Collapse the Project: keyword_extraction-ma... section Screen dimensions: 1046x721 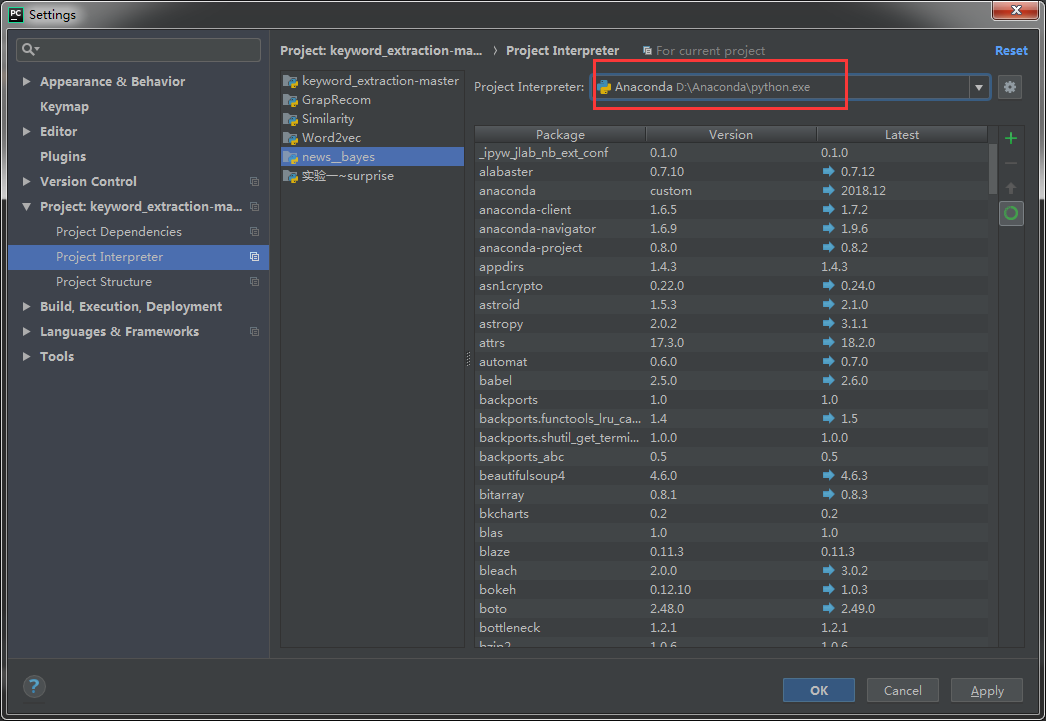click(27, 207)
